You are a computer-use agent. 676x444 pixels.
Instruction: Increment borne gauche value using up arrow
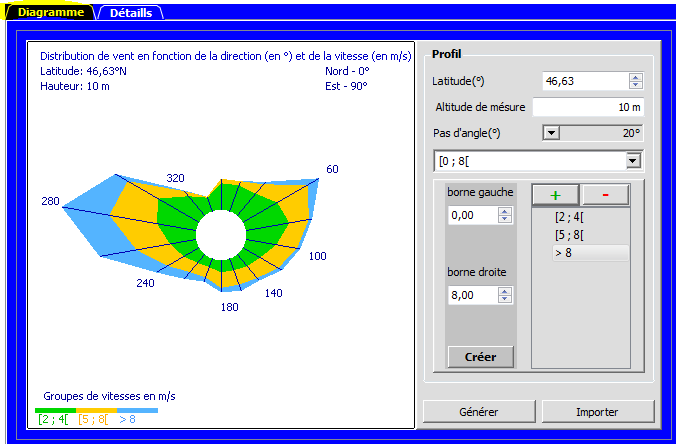pyautogui.click(x=505, y=211)
